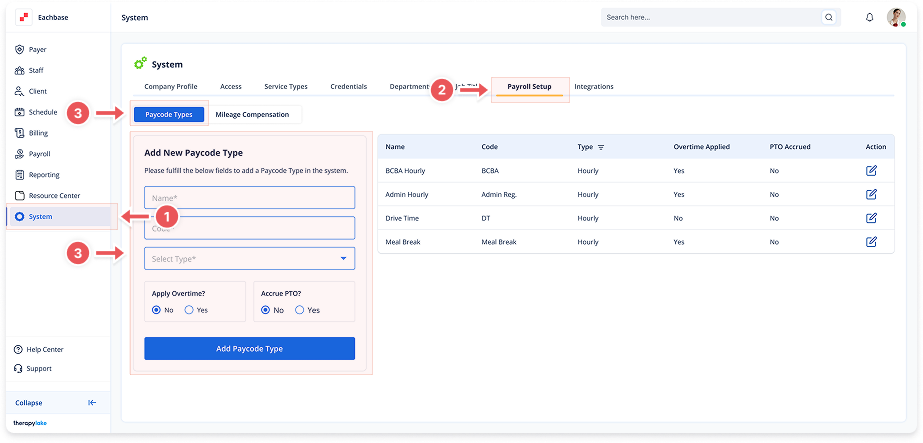
Task: Edit the Admin Hourly paycode row
Action: coord(871,194)
